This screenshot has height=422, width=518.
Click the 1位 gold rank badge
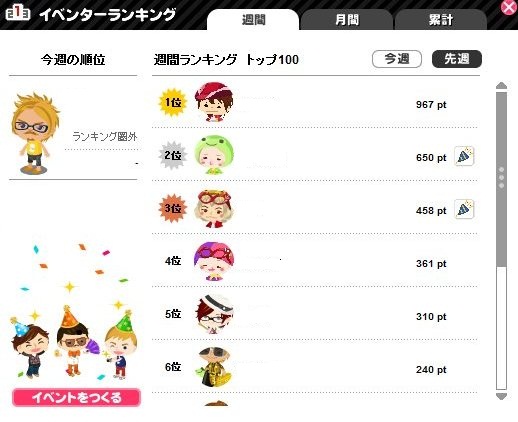[x=173, y=102]
